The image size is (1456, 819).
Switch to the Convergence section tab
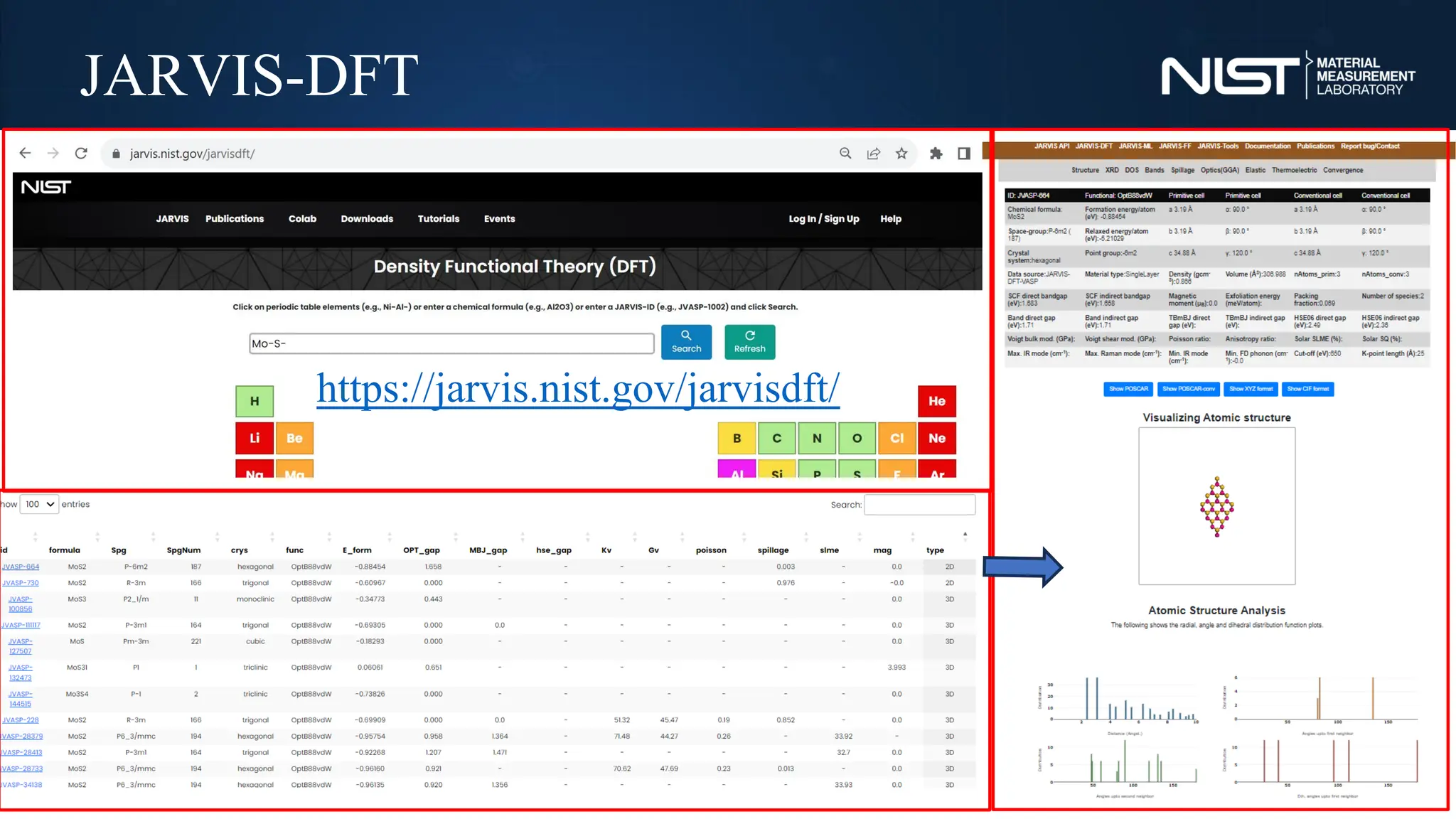tap(1343, 170)
